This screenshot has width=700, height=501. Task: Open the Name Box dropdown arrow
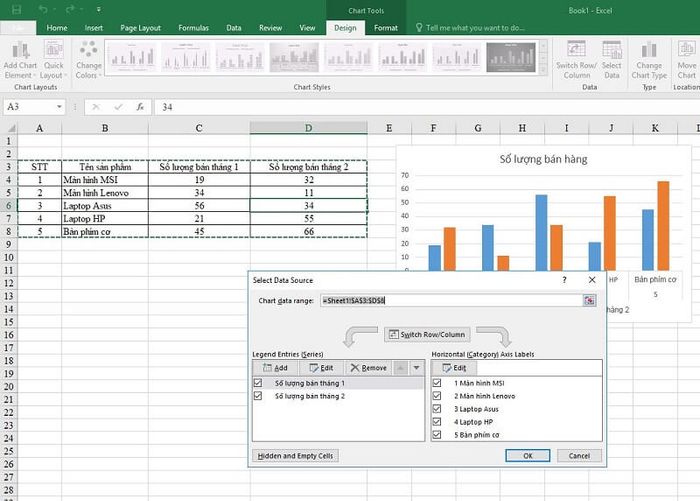coord(59,107)
